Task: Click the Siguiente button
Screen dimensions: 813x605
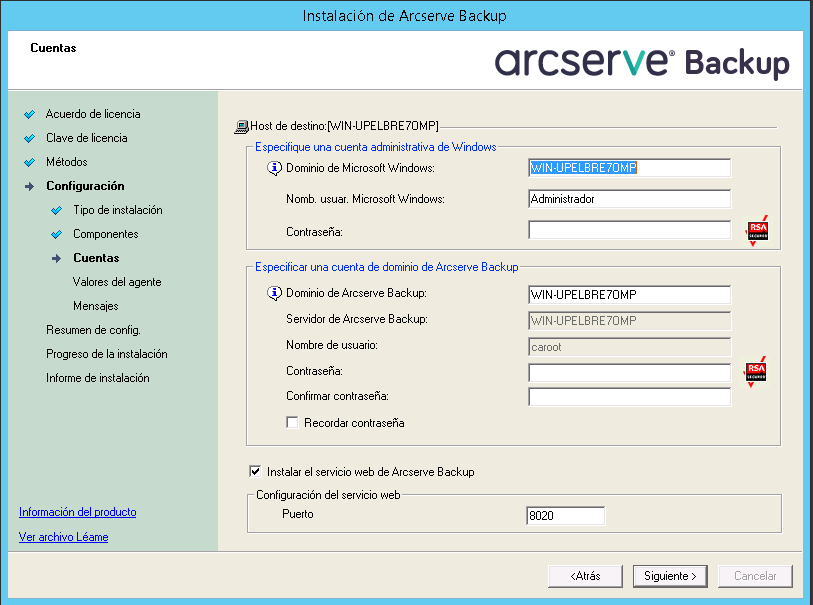Action: 669,576
